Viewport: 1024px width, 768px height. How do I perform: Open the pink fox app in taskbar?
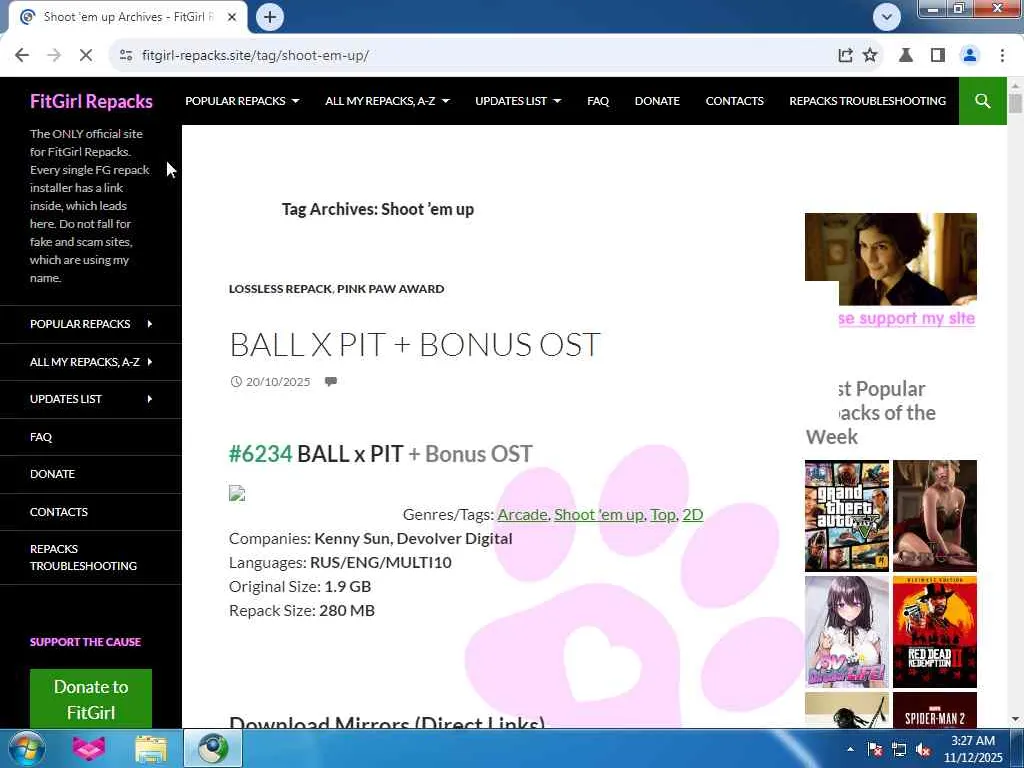[x=89, y=749]
